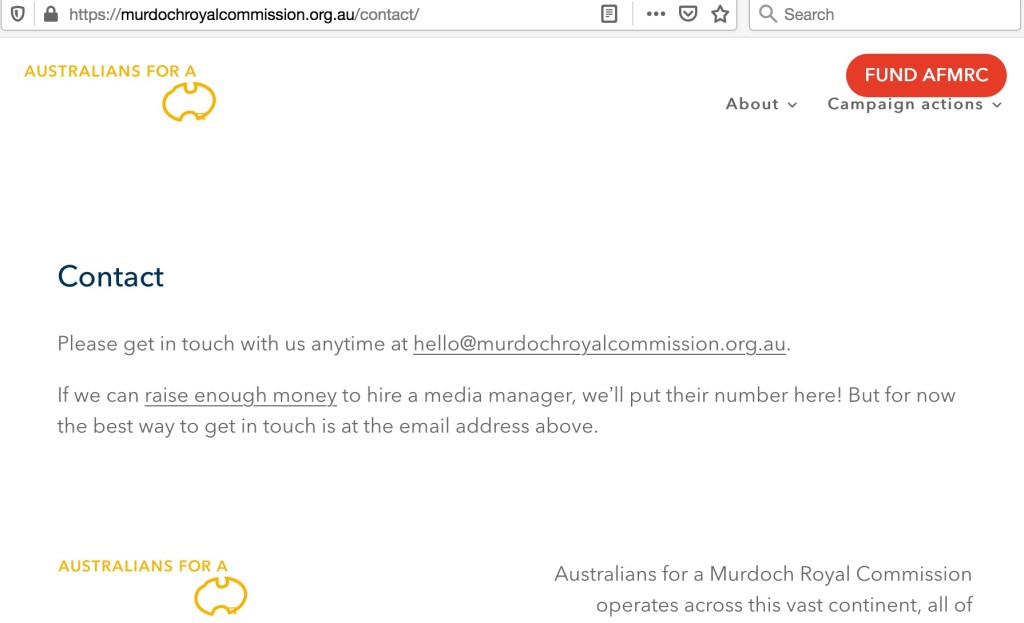
Task: Click the tracking protection shield icon
Action: pos(17,14)
